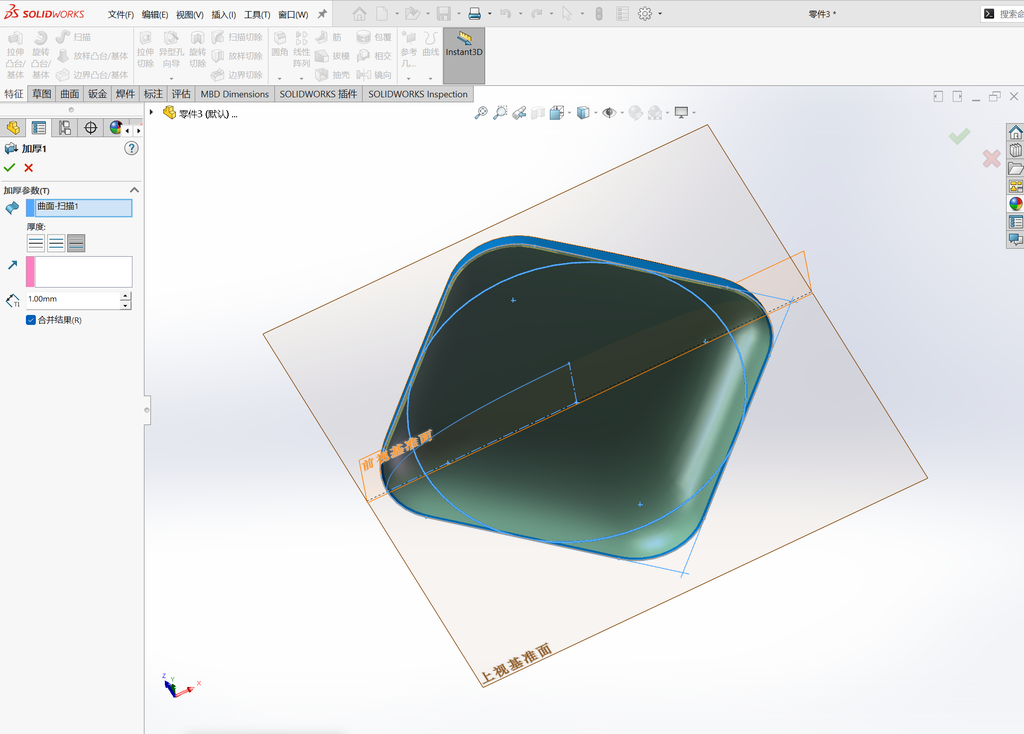Switch to the SOLIDWORKS Inspection tab
Viewport: 1024px width, 734px height.
[x=418, y=94]
